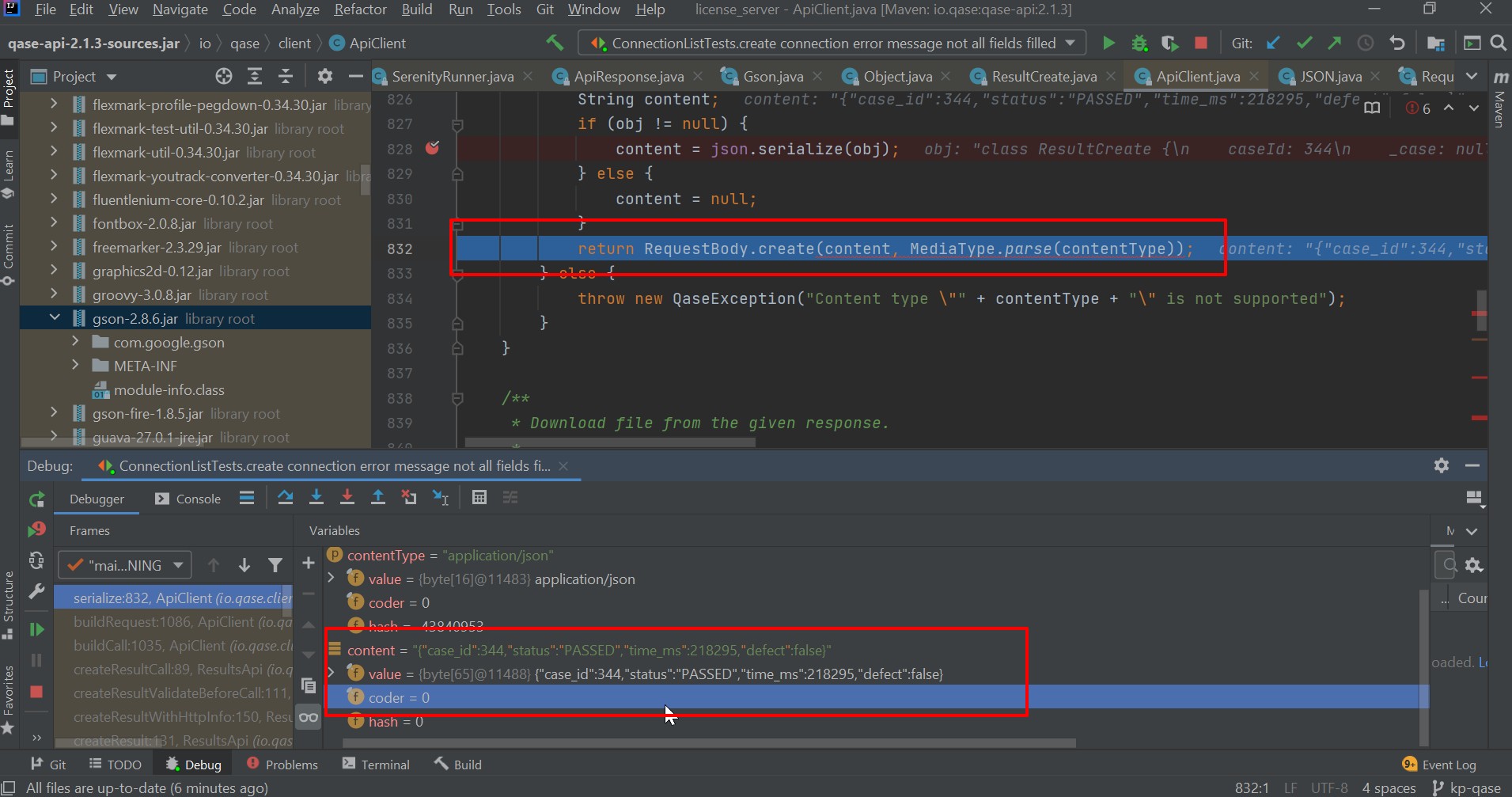Push commits with the green Git arrow icon
Image resolution: width=1512 pixels, height=797 pixels.
click(1335, 43)
